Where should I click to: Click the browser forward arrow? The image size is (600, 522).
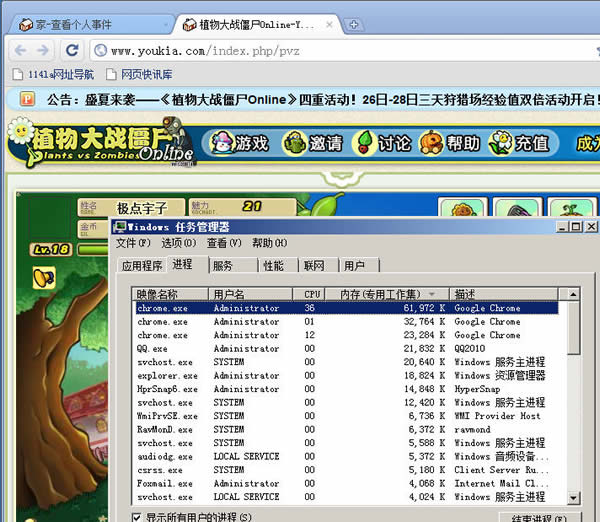tap(43, 50)
